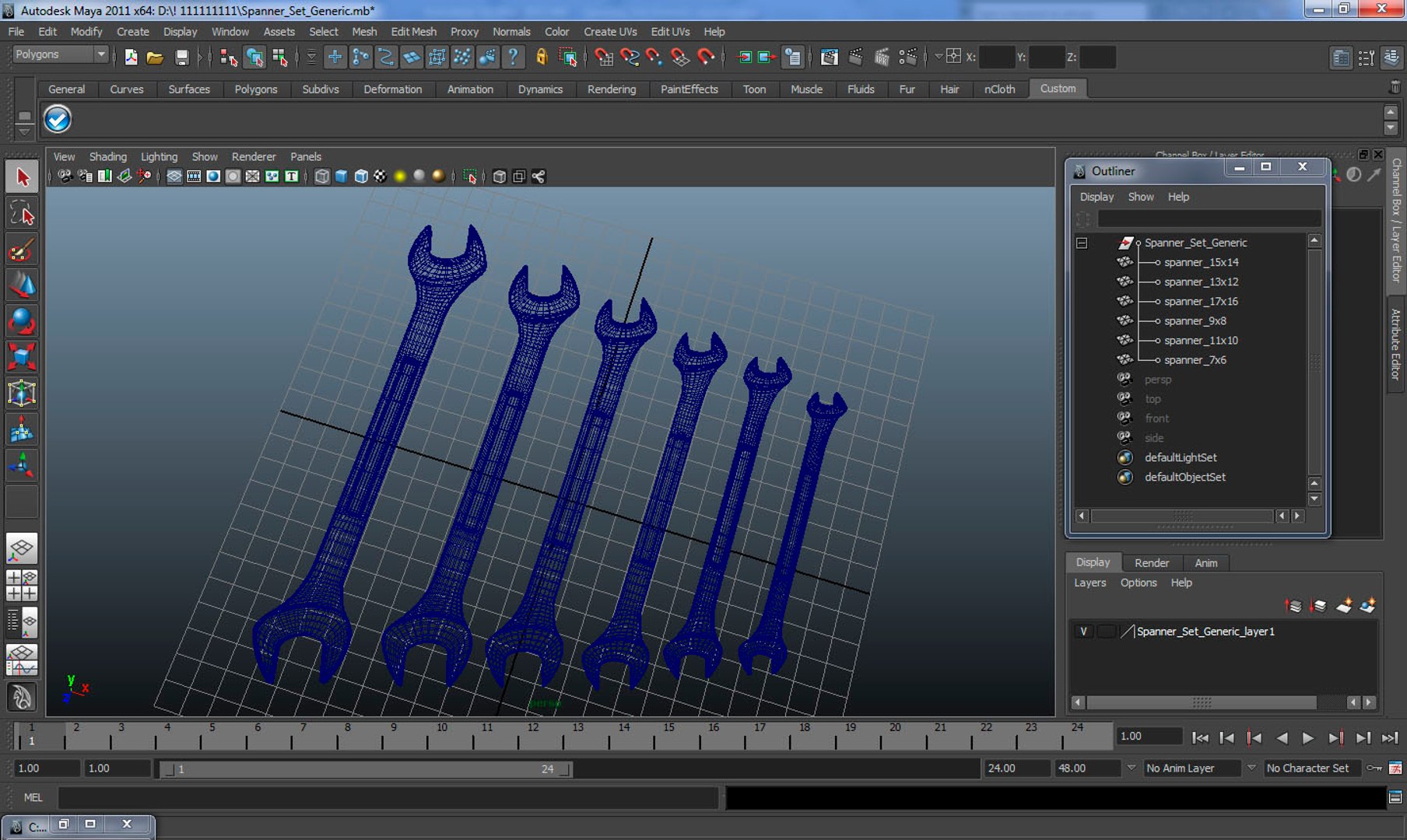1407x840 pixels.
Task: Choose the Lasso select tool
Action: pos(22,213)
